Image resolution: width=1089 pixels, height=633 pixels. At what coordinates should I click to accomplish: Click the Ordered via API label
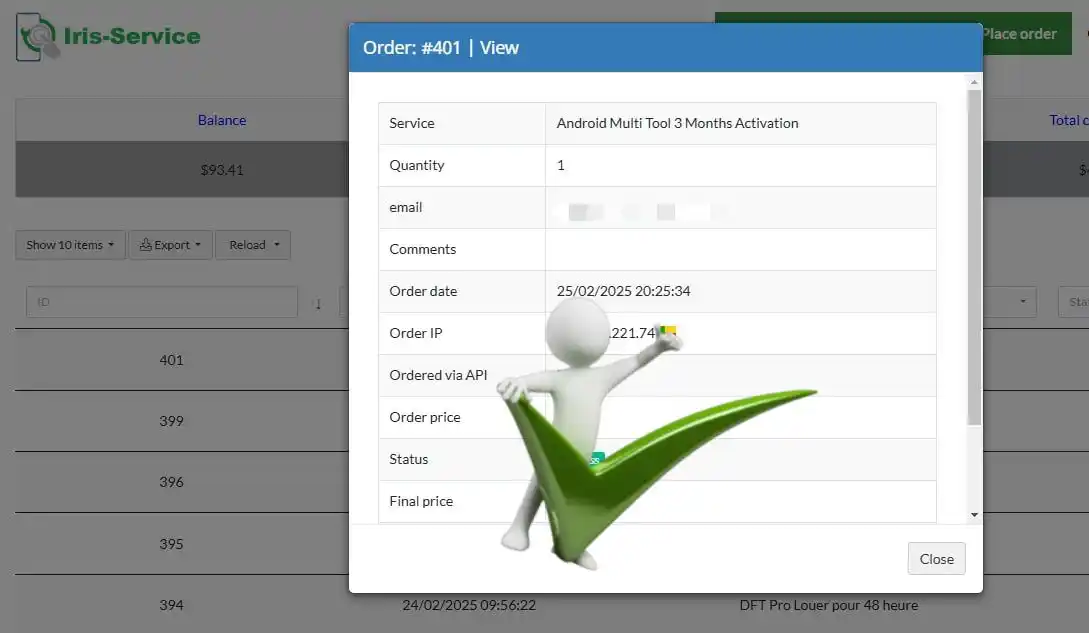coord(438,375)
